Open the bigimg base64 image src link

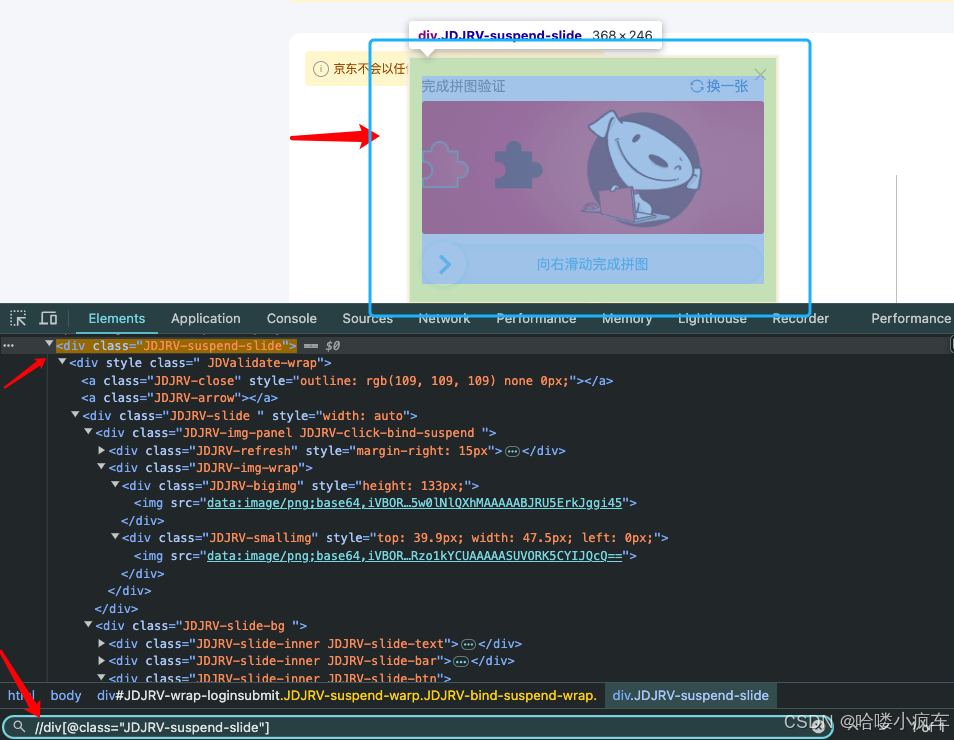click(x=414, y=503)
